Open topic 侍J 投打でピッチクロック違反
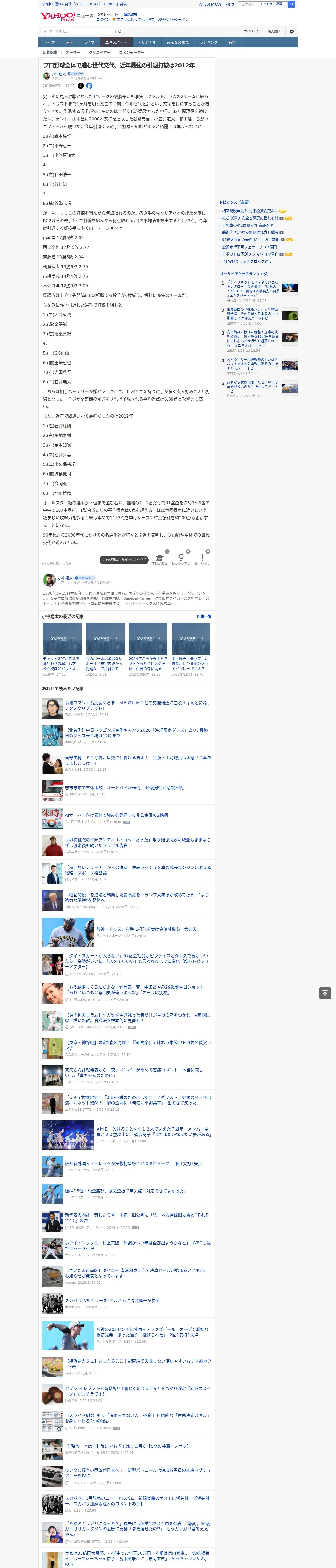The height and width of the screenshot is (1568, 336). coord(247,262)
